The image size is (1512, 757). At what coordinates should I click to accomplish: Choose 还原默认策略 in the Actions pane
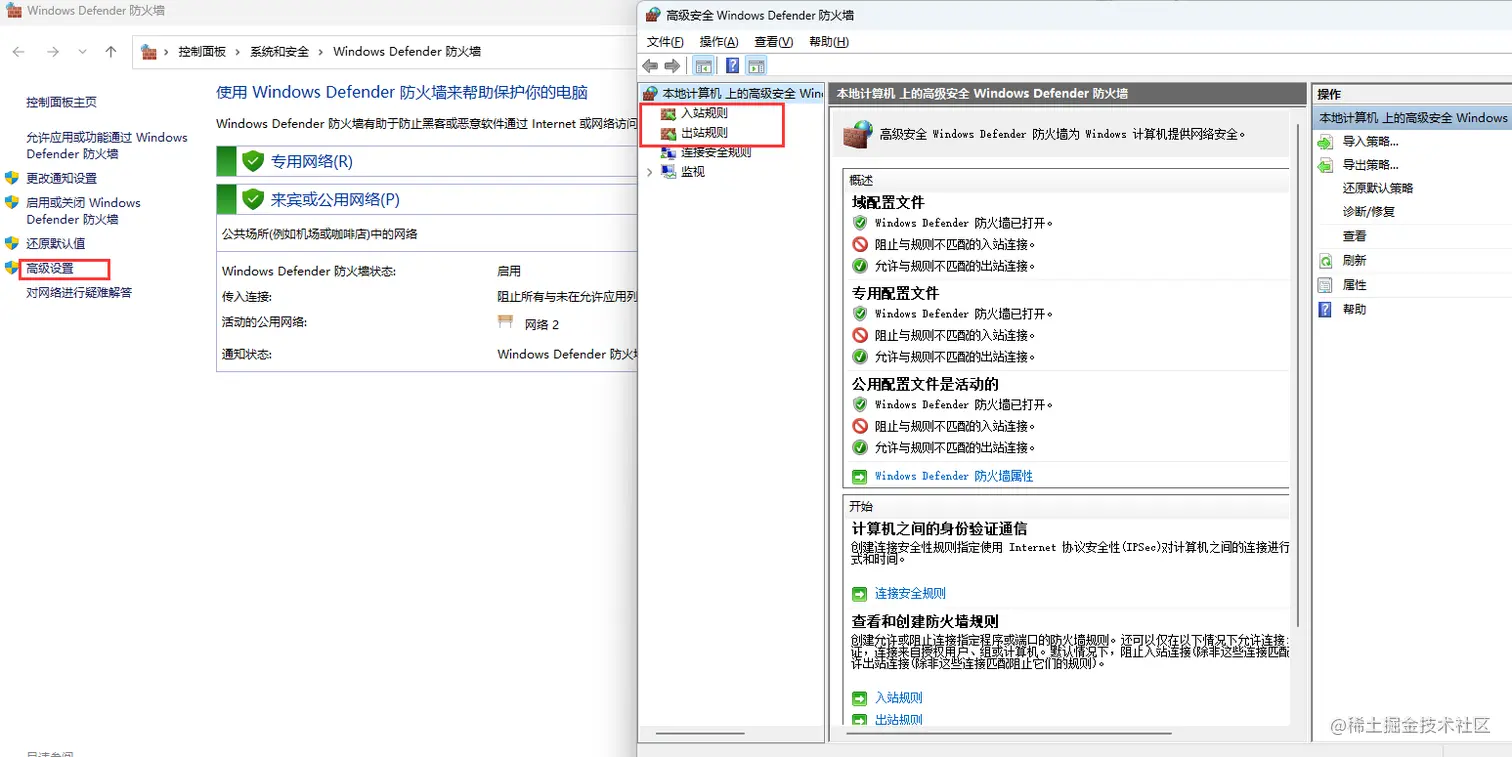click(1377, 188)
